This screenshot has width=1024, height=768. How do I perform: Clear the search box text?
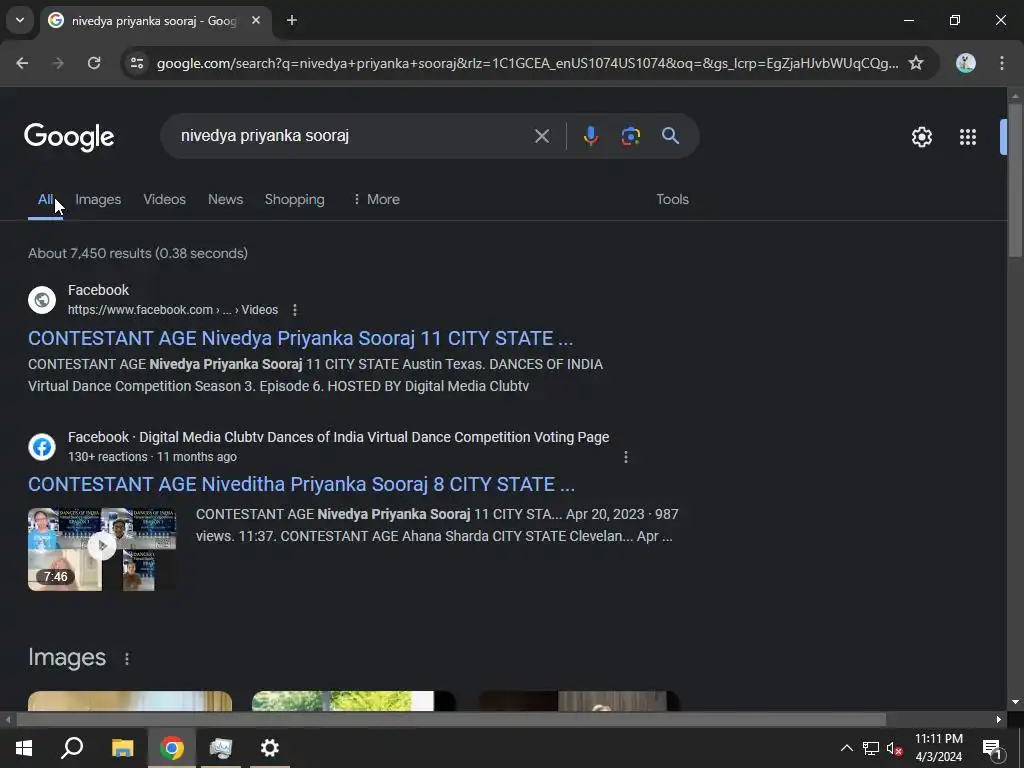click(x=541, y=136)
